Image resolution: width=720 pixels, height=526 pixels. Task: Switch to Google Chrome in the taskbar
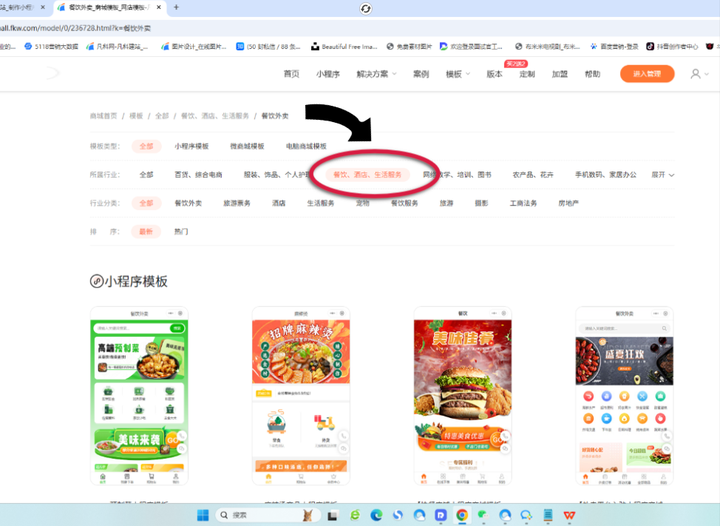point(462,515)
